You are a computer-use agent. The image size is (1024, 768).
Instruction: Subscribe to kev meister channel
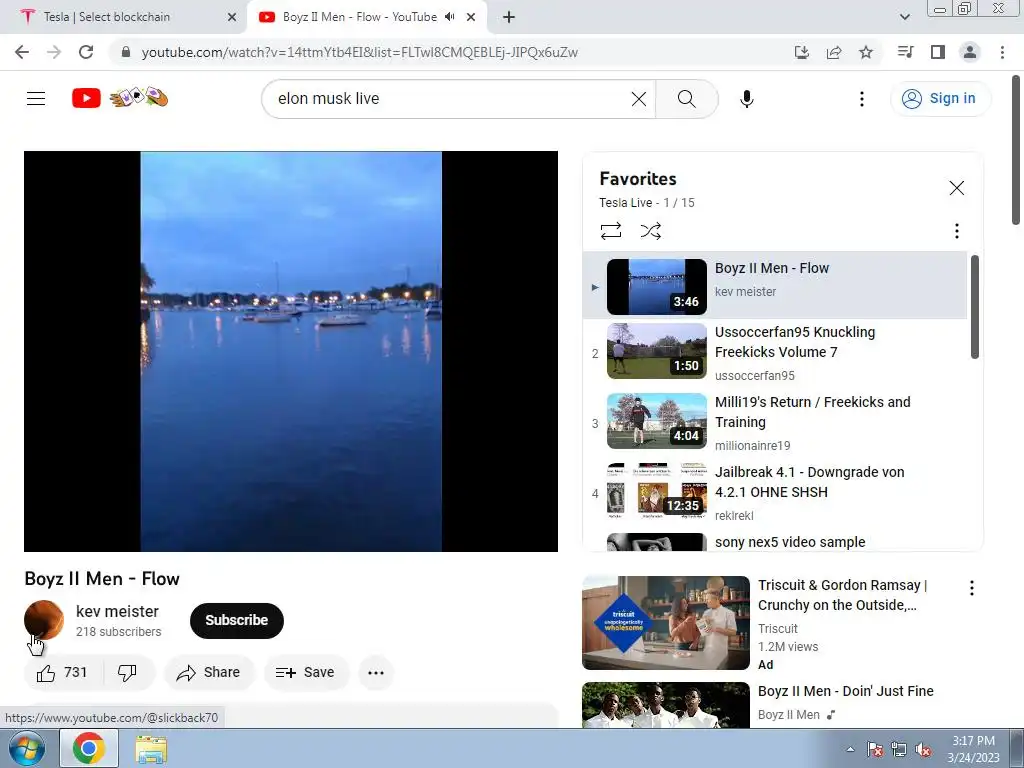click(236, 620)
